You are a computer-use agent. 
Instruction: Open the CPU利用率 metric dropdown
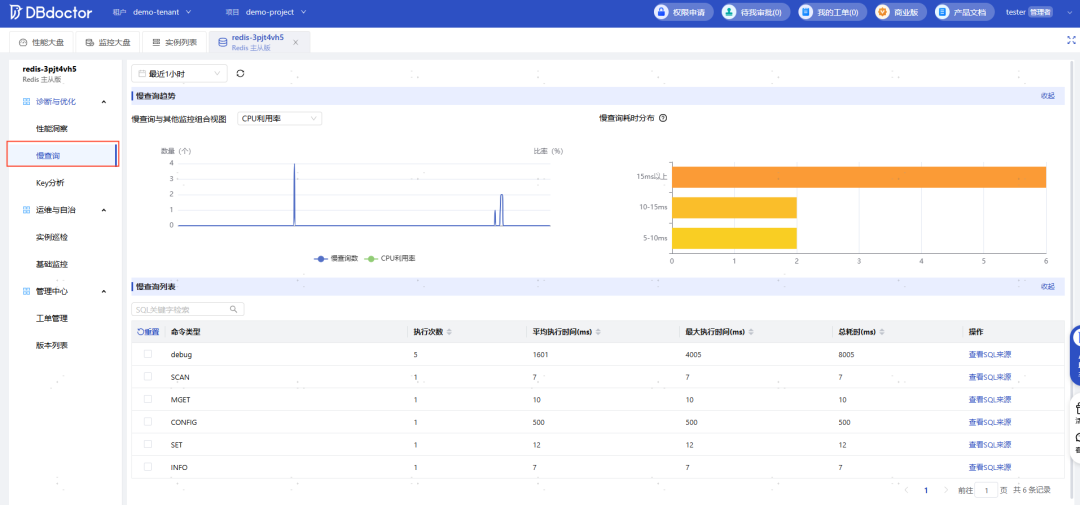(x=279, y=118)
